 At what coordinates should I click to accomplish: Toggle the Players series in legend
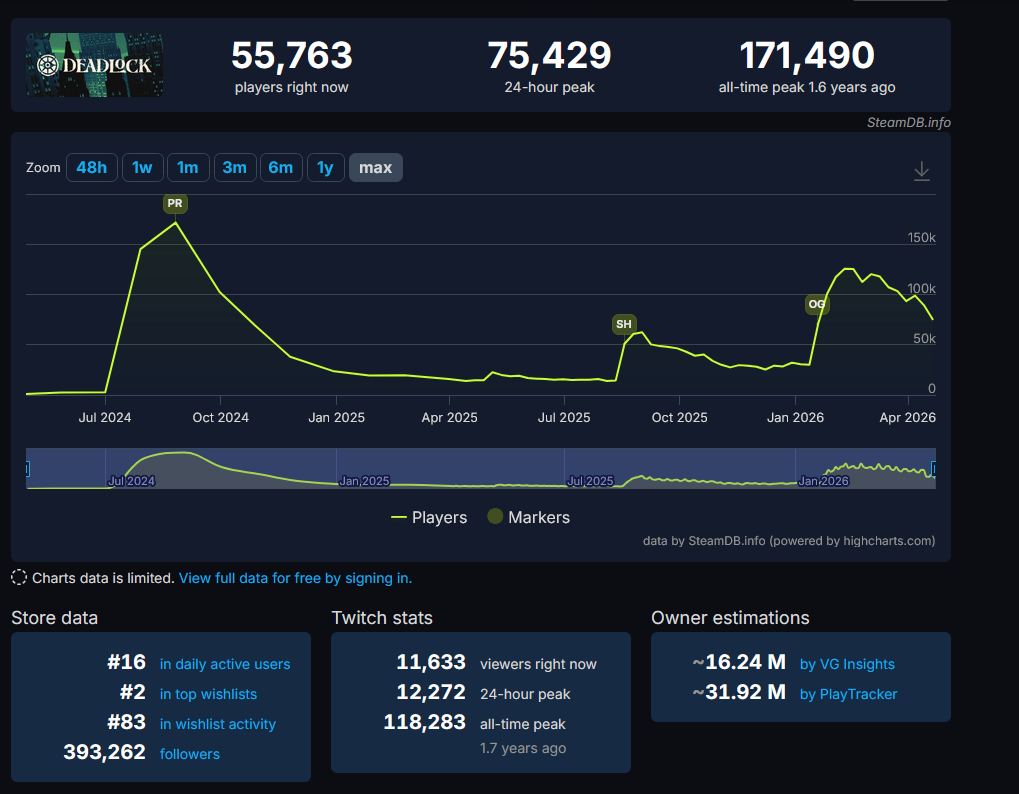(x=429, y=517)
